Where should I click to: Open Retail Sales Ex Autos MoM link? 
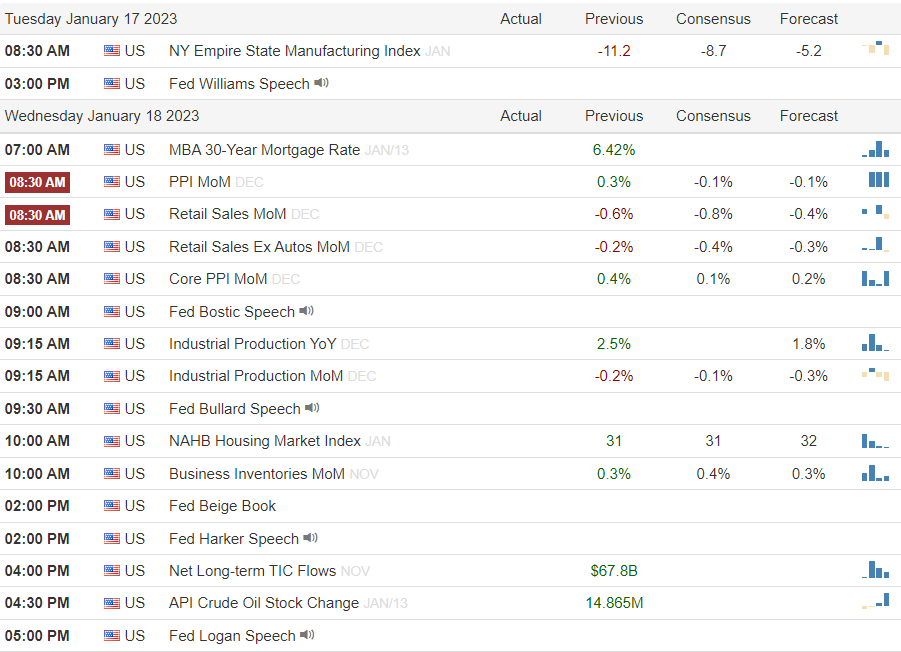(x=259, y=246)
